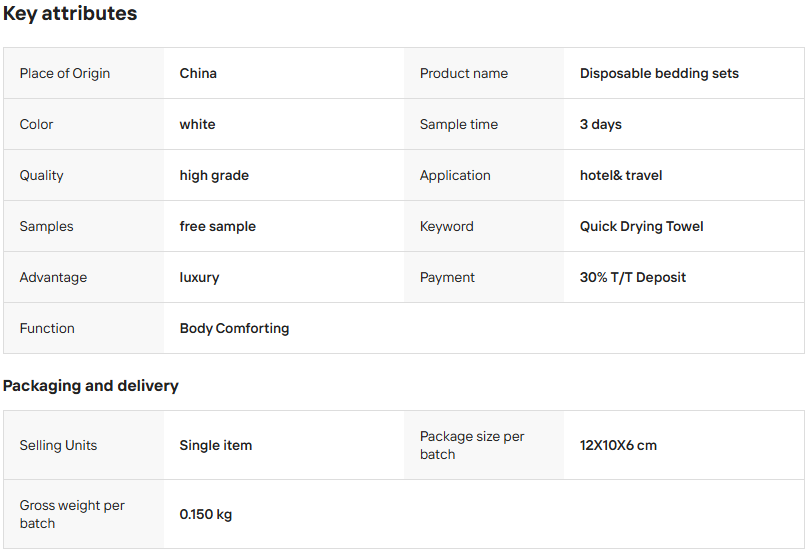Select the Product name label
The width and height of the screenshot is (809, 553).
pos(464,73)
